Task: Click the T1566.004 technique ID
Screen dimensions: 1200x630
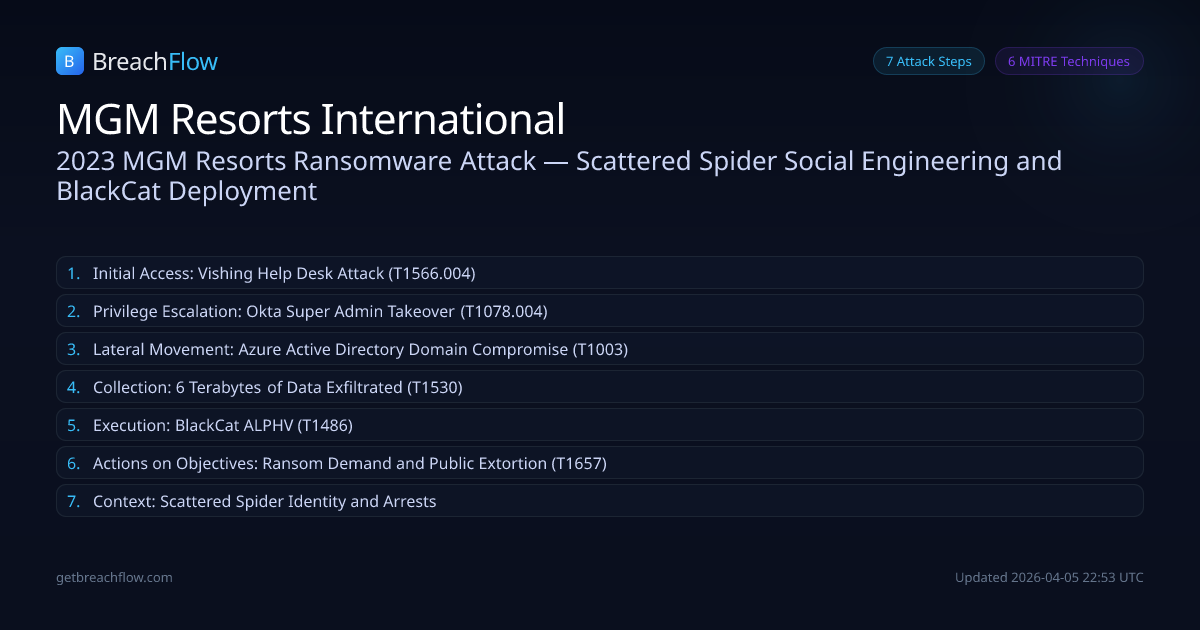Action: (434, 273)
